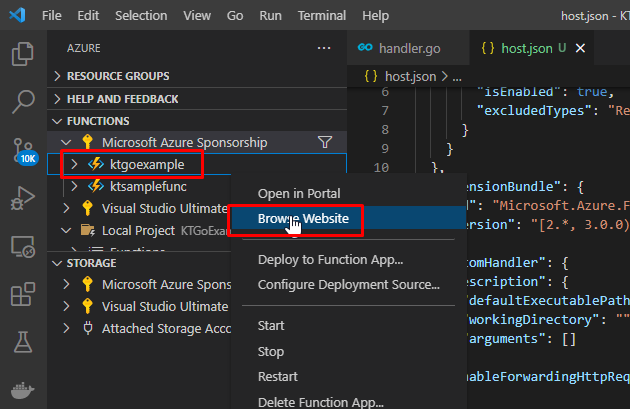Open the File menu
630x409 pixels.
(52, 15)
